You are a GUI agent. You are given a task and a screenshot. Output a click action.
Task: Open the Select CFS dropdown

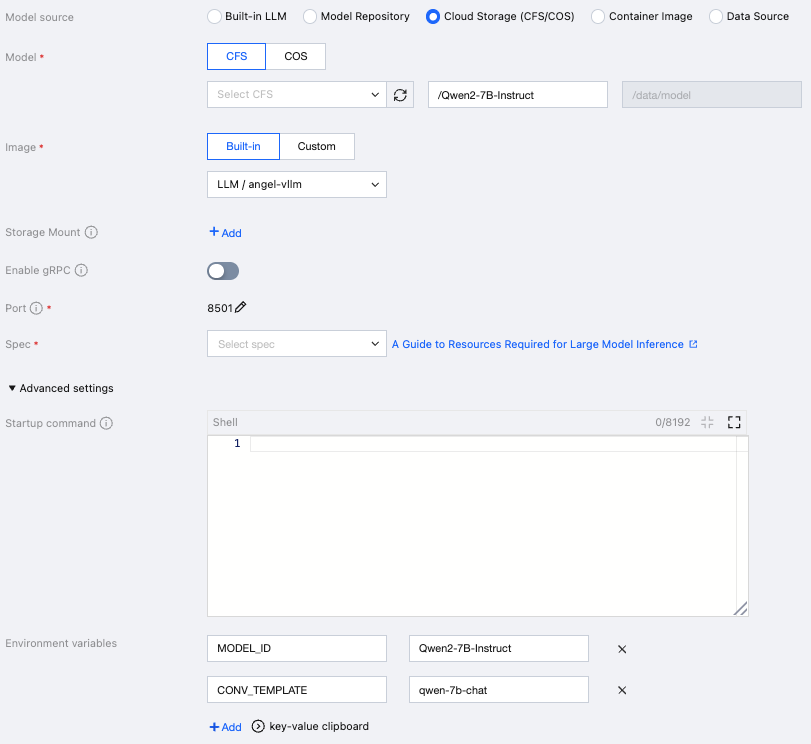[297, 95]
